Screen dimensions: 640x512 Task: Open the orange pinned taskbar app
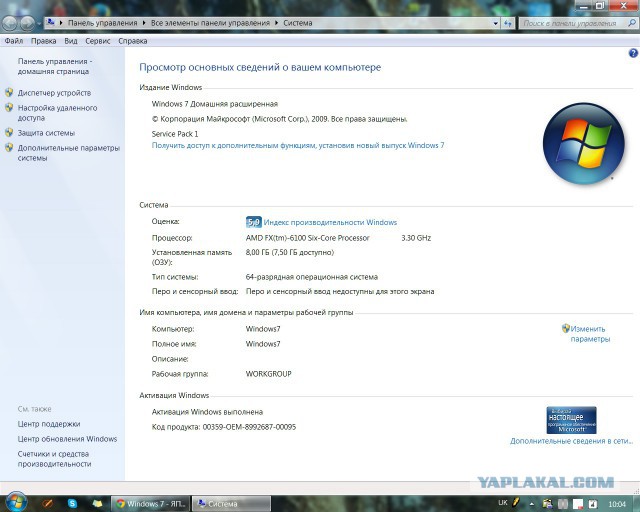(x=47, y=503)
